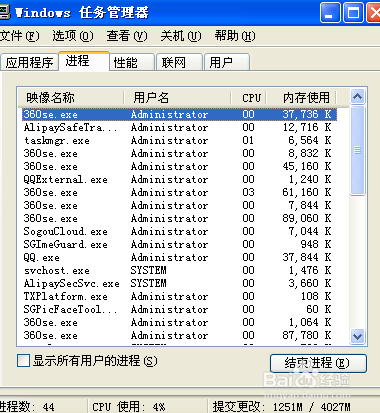Minimize the Task Manager window

coord(330,13)
